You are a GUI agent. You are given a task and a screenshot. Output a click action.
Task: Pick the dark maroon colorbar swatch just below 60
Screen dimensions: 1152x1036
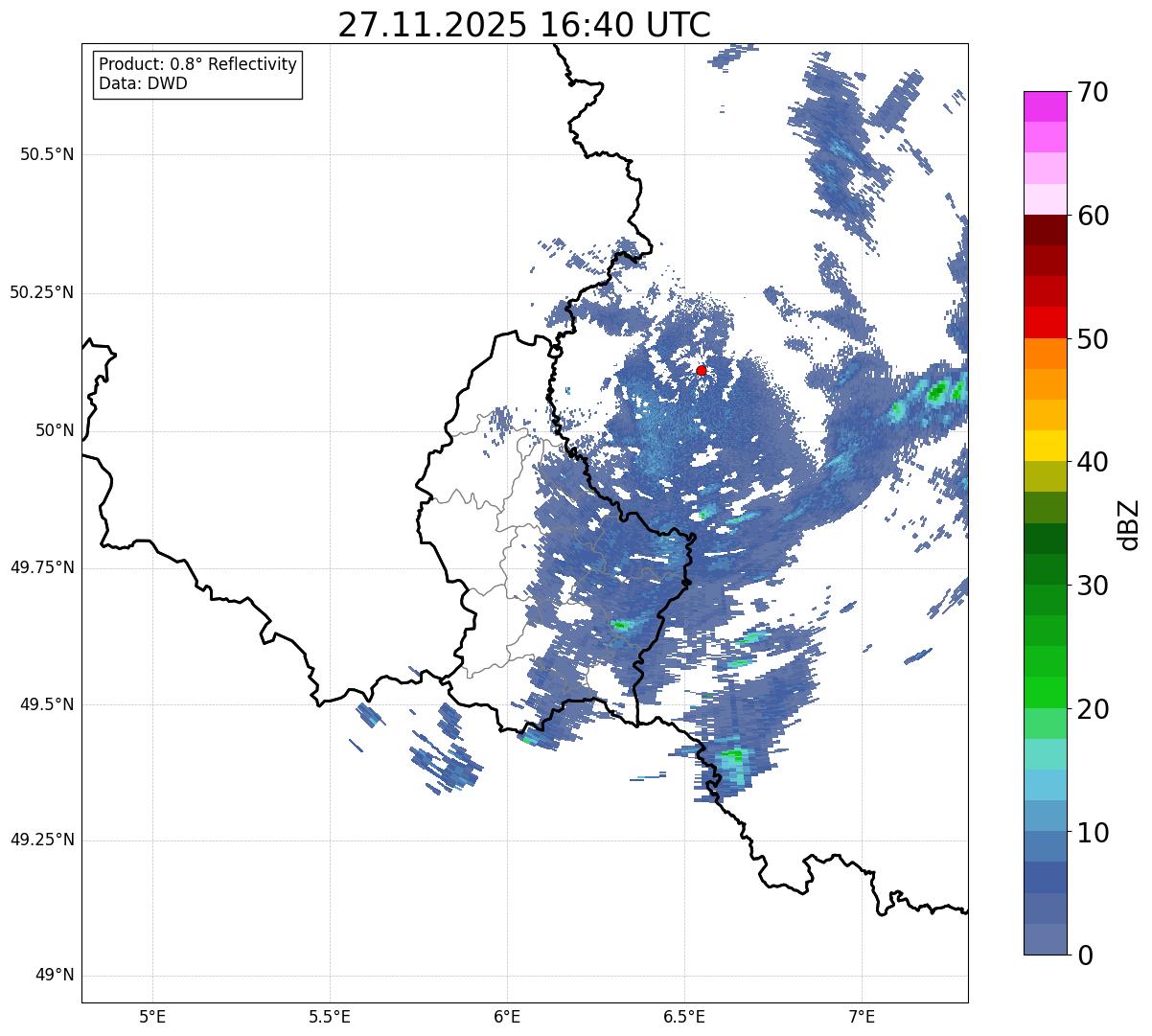[x=1046, y=230]
